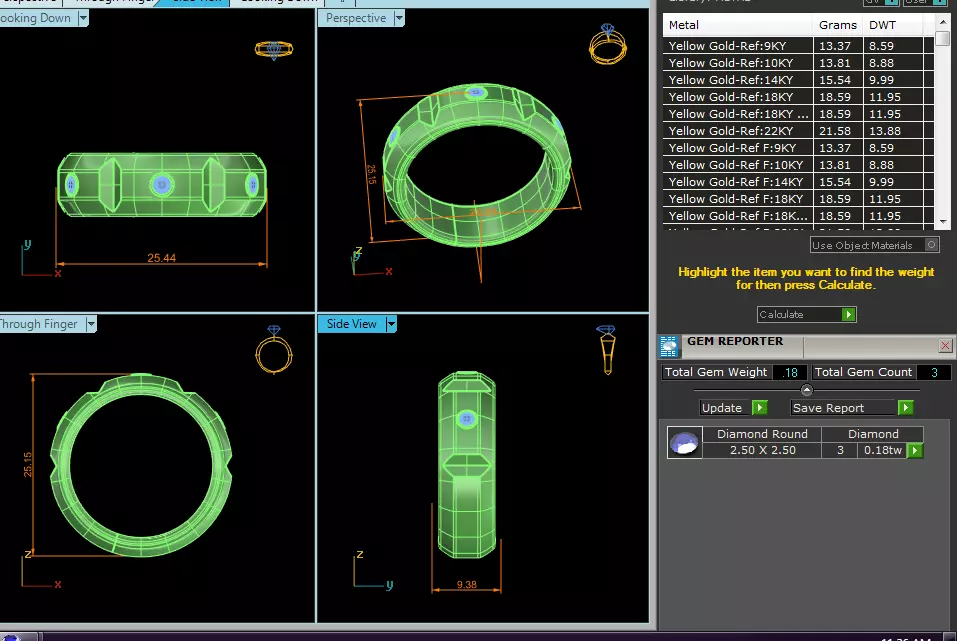Select the Yellow Gold-Ref:14KY row
This screenshot has width=957, height=641.
pos(798,80)
